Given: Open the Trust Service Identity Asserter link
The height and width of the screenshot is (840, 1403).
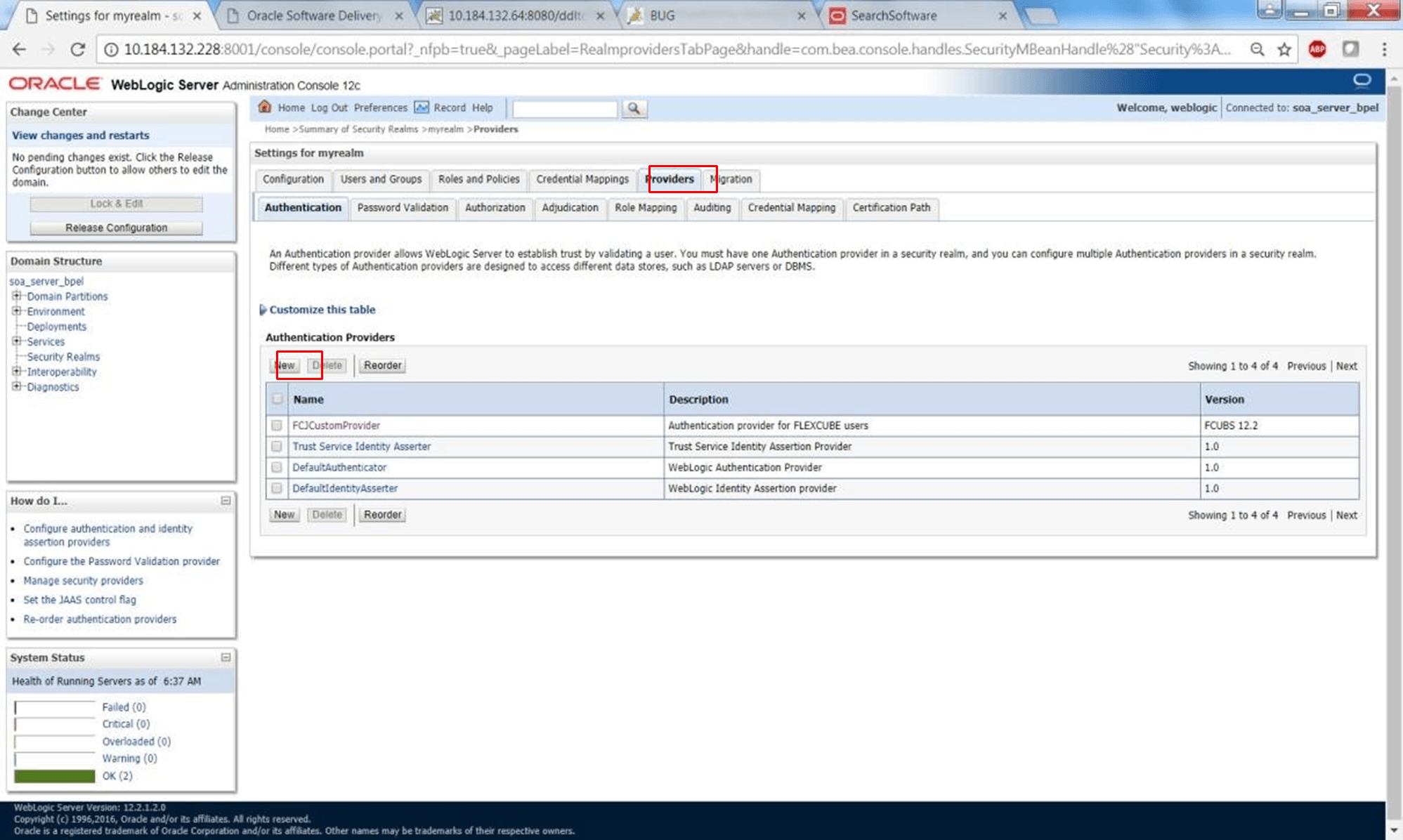Looking at the screenshot, I should tap(361, 447).
